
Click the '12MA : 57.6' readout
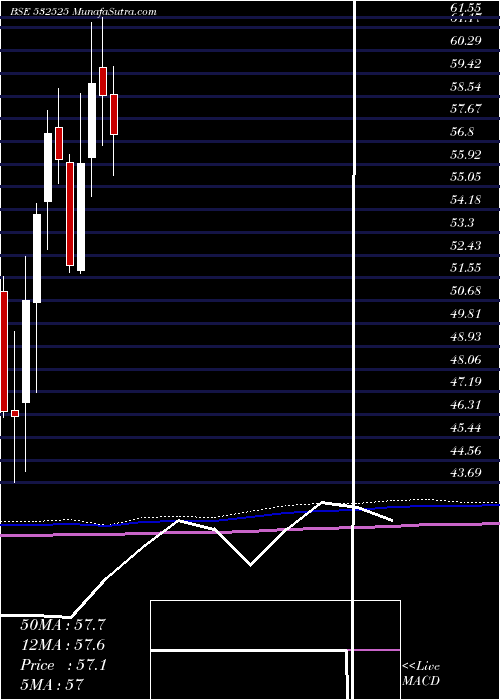point(62,645)
